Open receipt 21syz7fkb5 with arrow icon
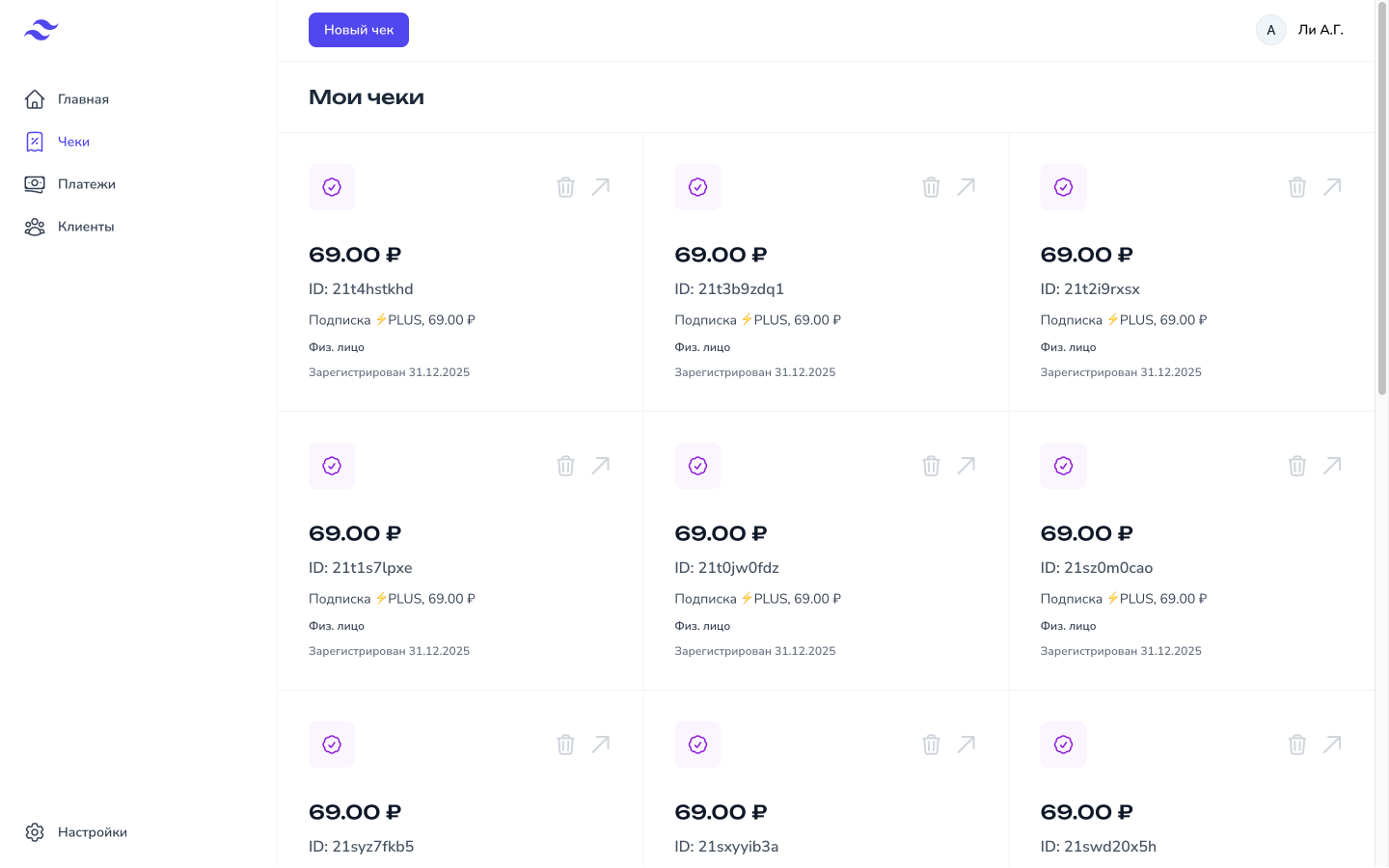 pos(600,745)
